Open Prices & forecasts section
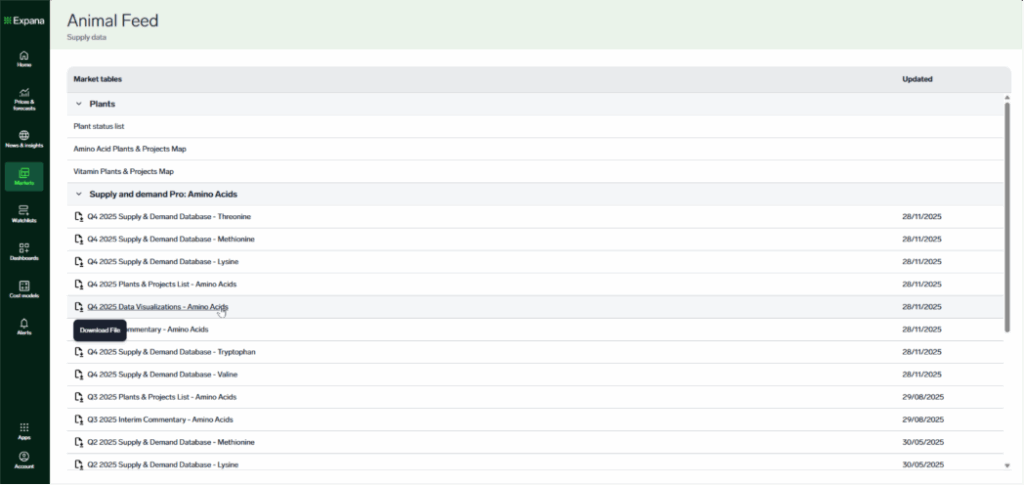 click(x=24, y=97)
